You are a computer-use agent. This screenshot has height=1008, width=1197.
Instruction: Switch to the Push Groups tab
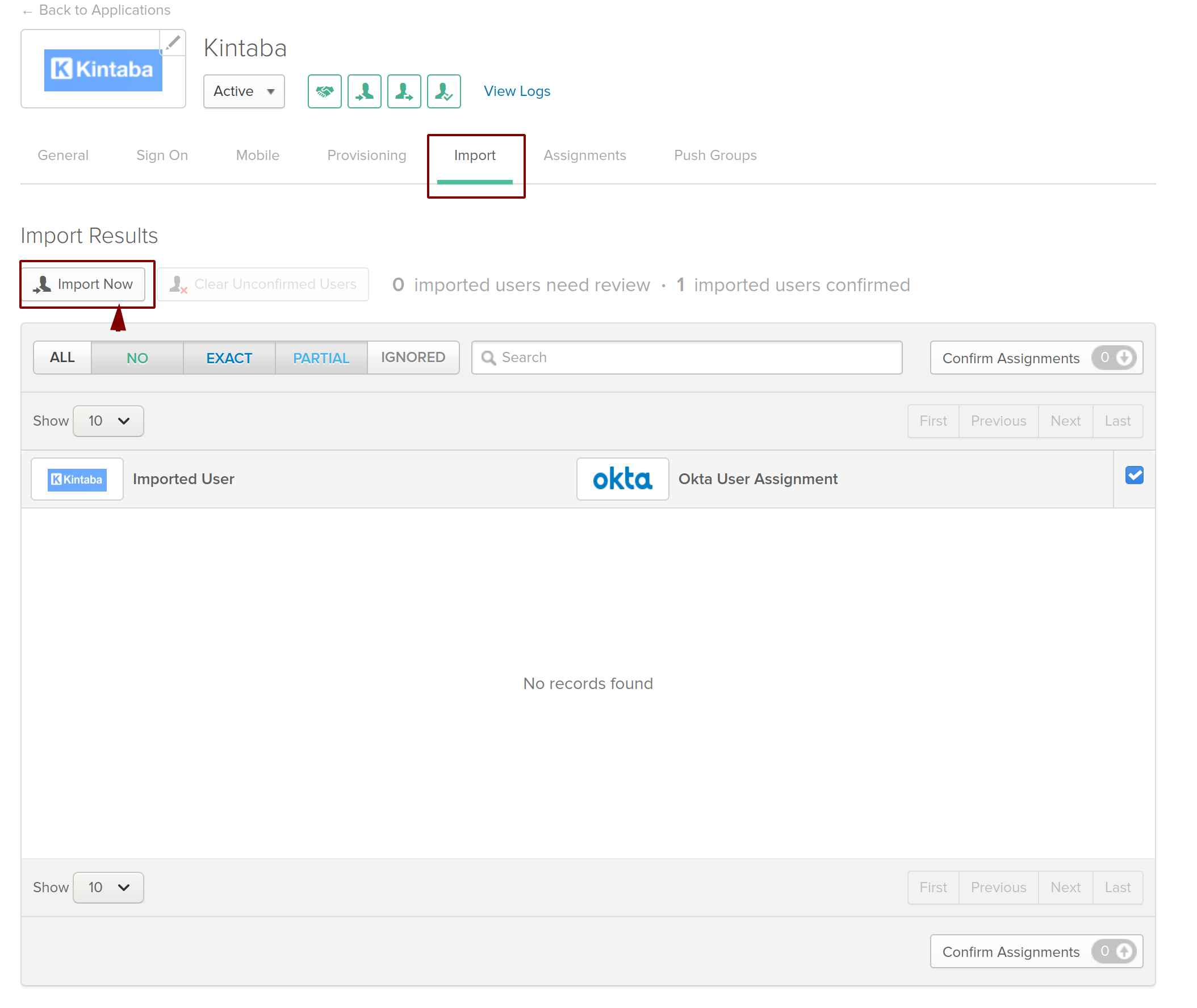pyautogui.click(x=715, y=156)
